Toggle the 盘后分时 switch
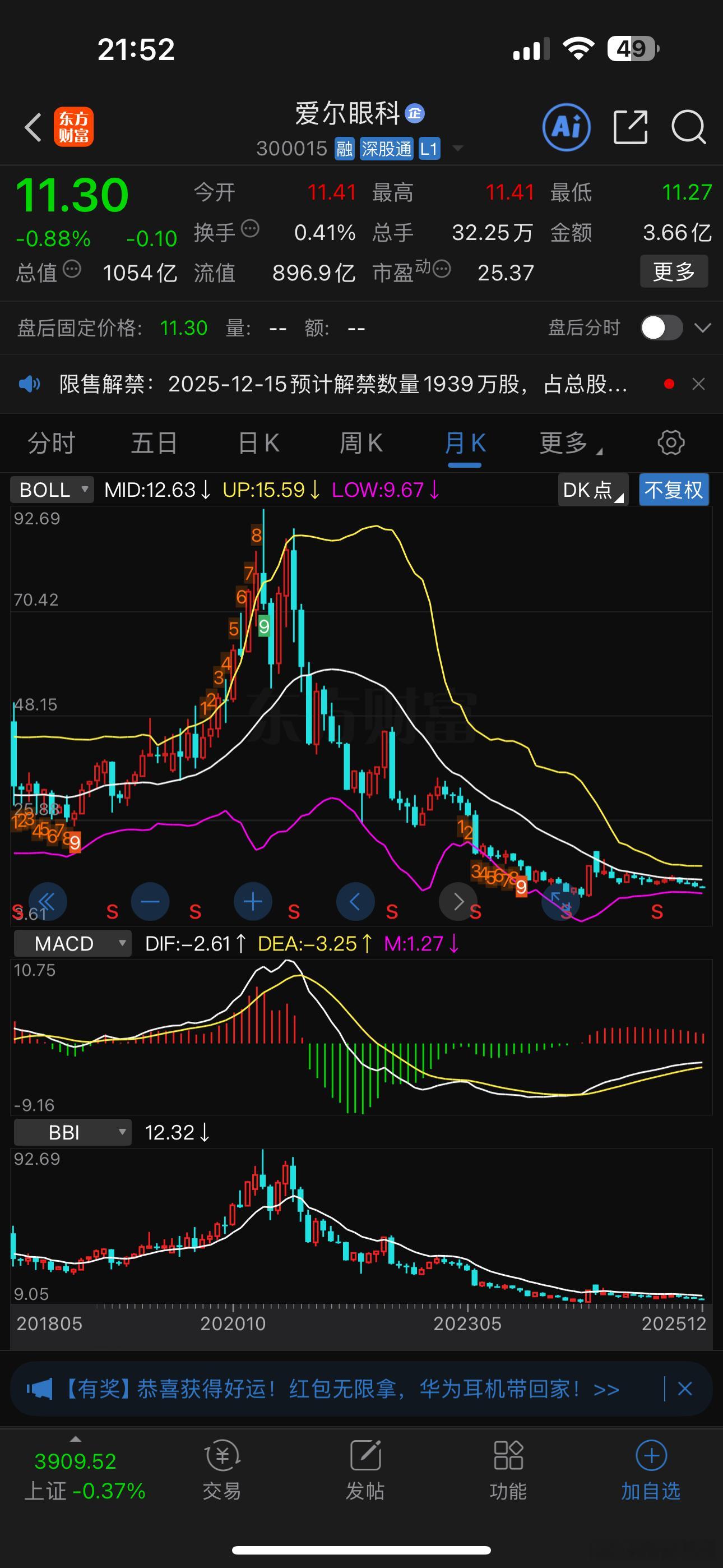 (x=661, y=328)
